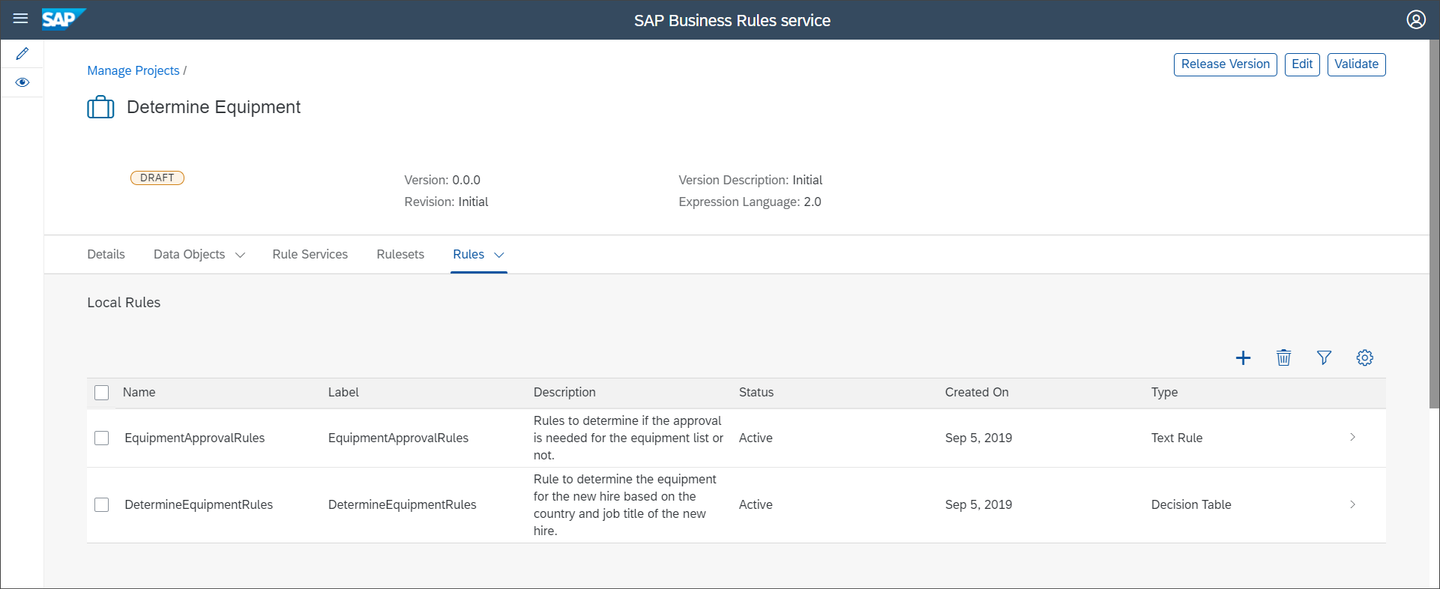This screenshot has width=1440, height=589.
Task: Click the EquipmentApprovalRules label cell
Action: (398, 438)
